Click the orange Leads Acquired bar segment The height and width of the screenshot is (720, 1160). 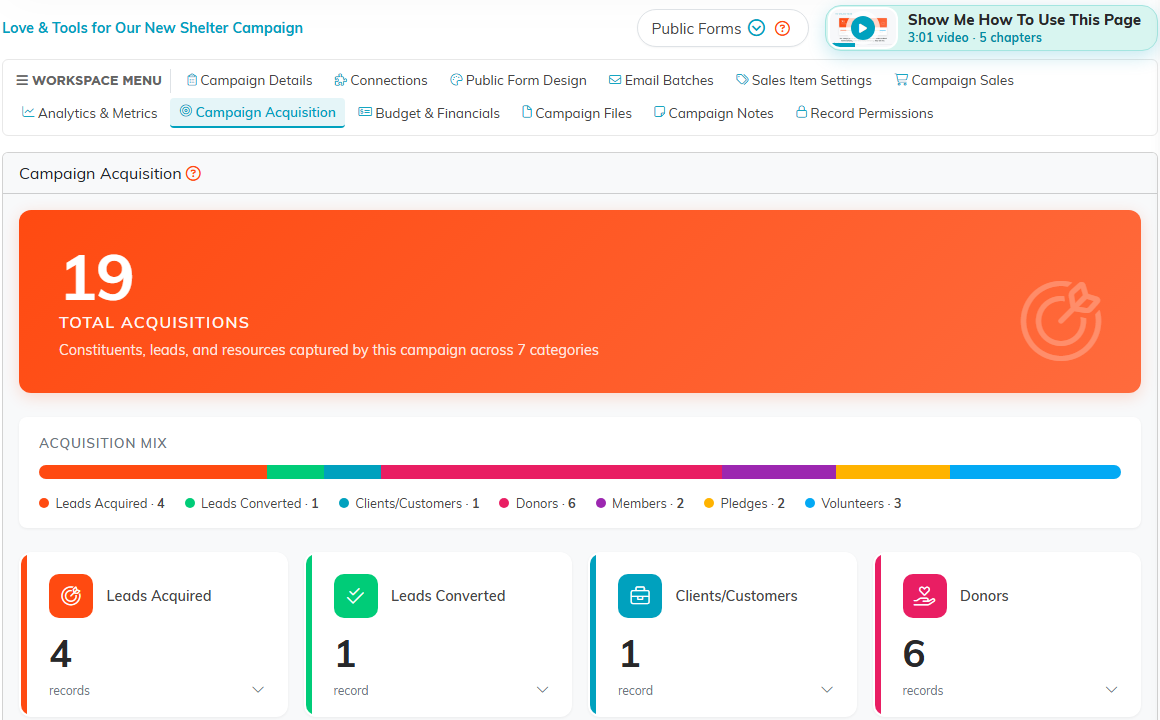(153, 472)
